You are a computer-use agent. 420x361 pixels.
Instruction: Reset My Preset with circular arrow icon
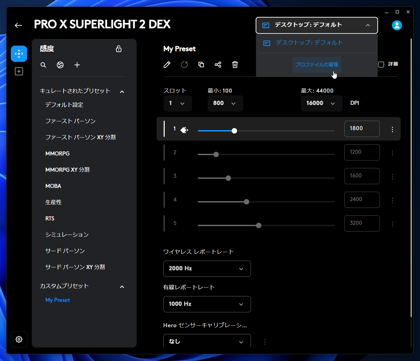(x=184, y=64)
